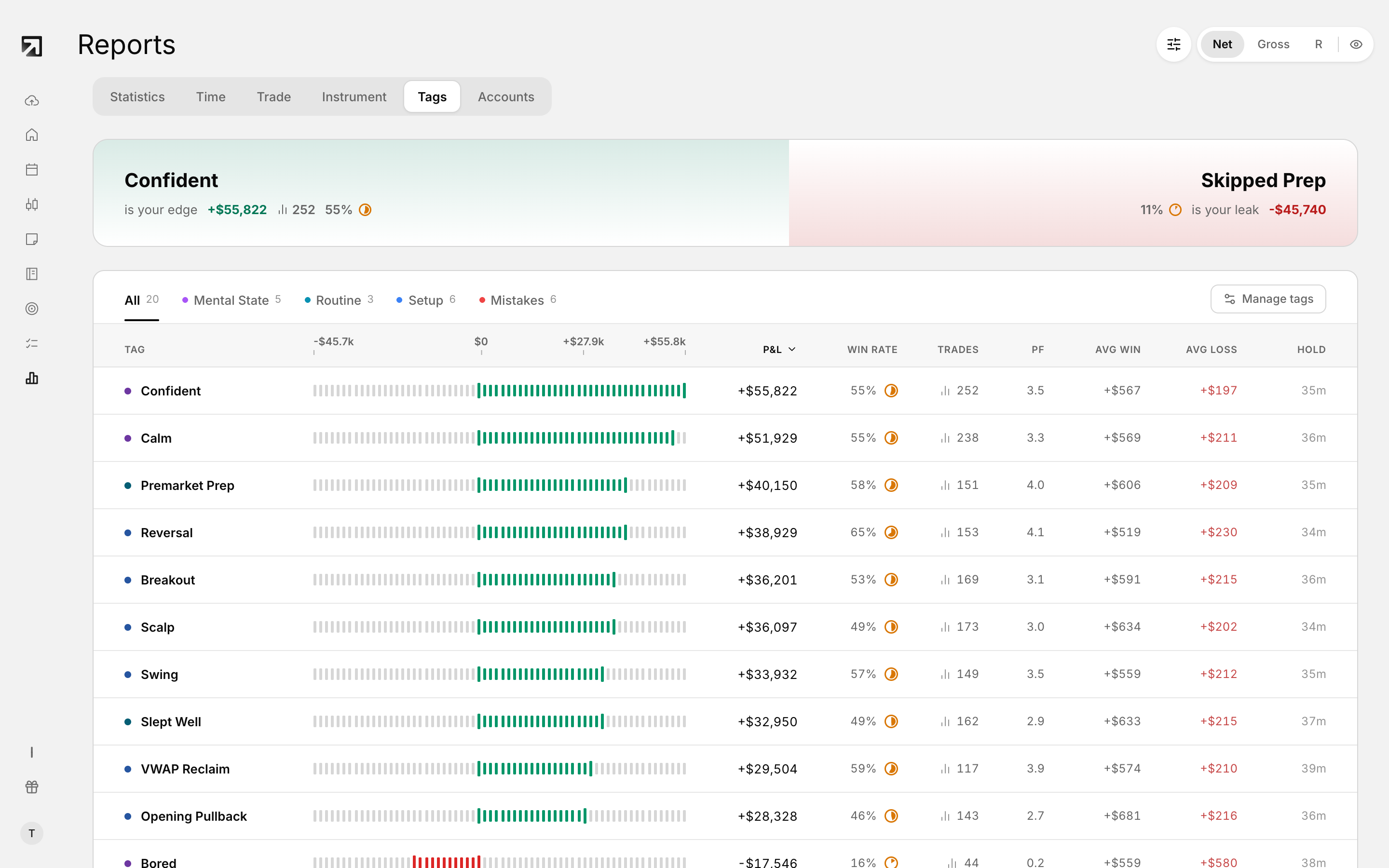Open the checklist sidebar icon
Viewport: 1389px width, 868px height.
[x=31, y=343]
